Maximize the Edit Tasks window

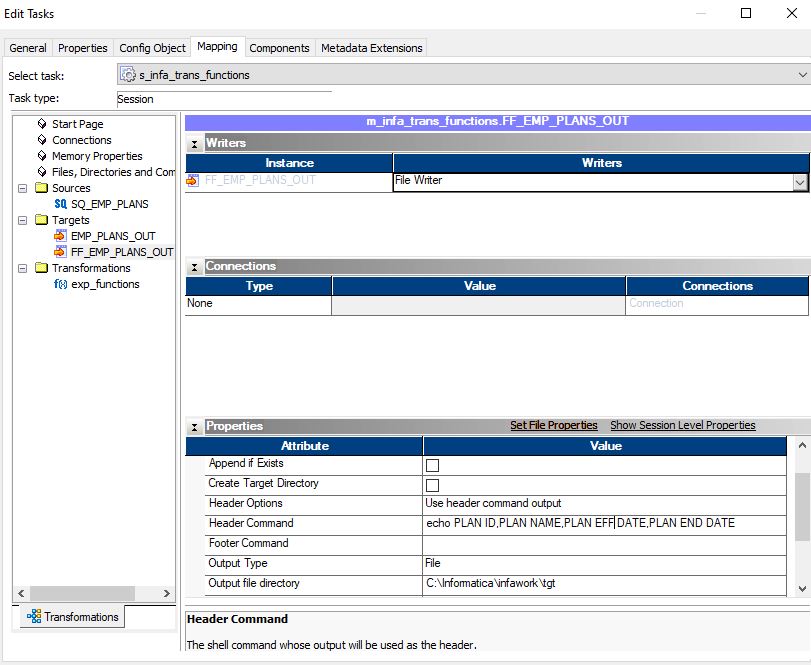click(746, 13)
